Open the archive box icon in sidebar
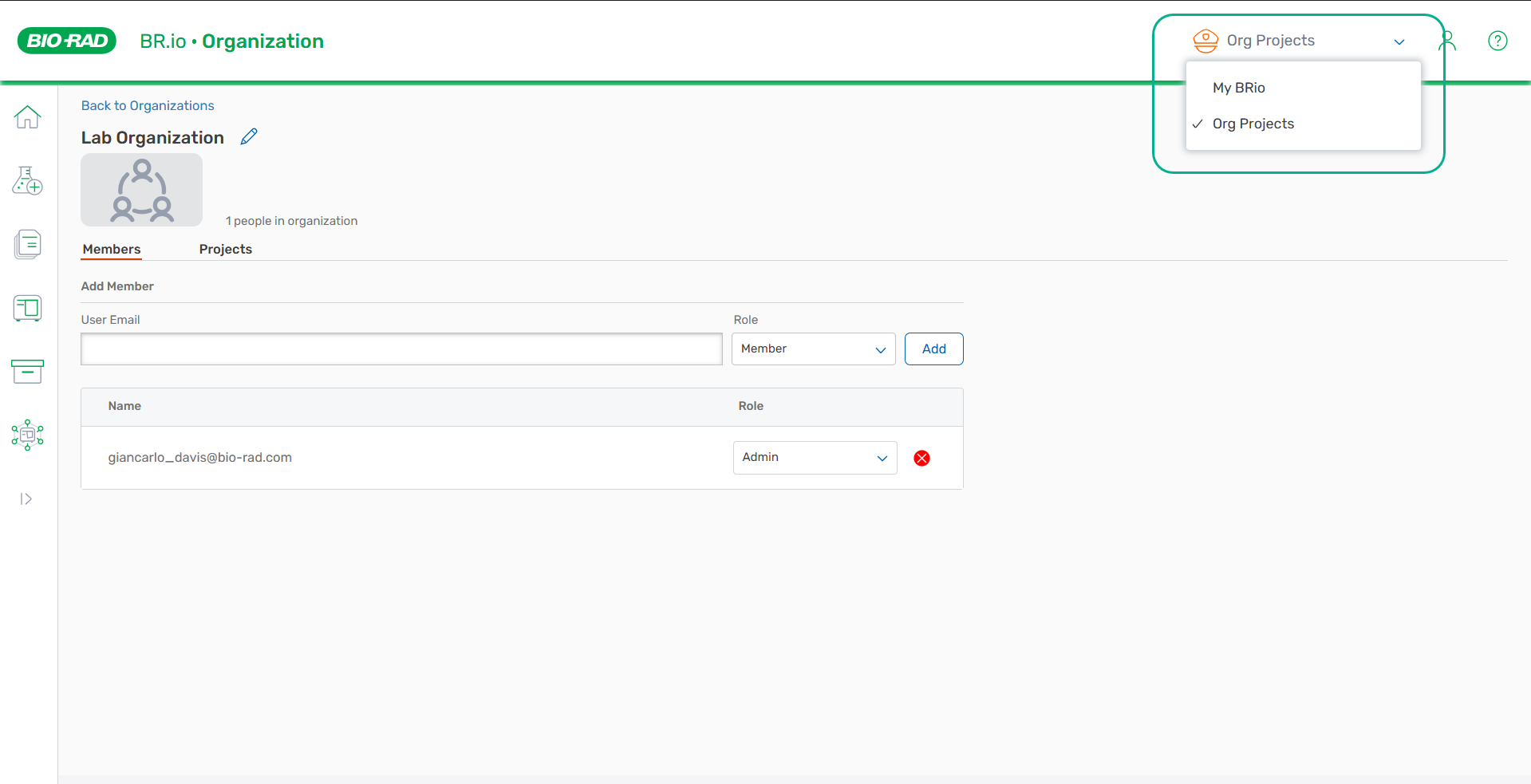Image resolution: width=1531 pixels, height=784 pixels. click(x=27, y=371)
